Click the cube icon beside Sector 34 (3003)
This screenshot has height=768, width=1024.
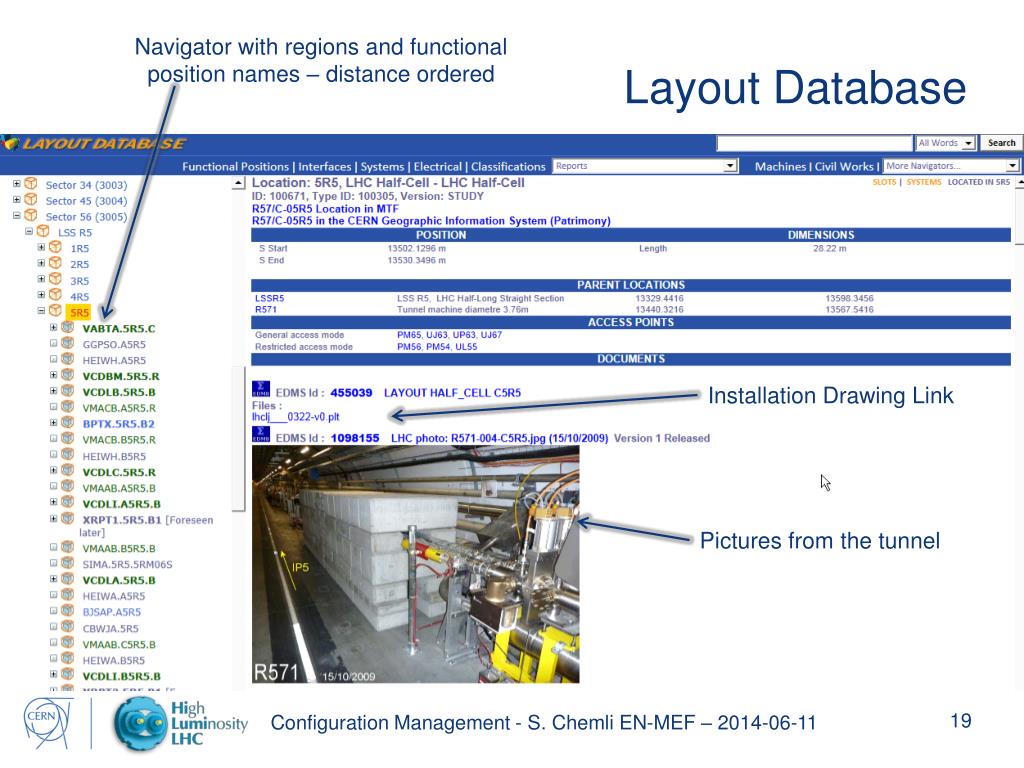(x=30, y=184)
